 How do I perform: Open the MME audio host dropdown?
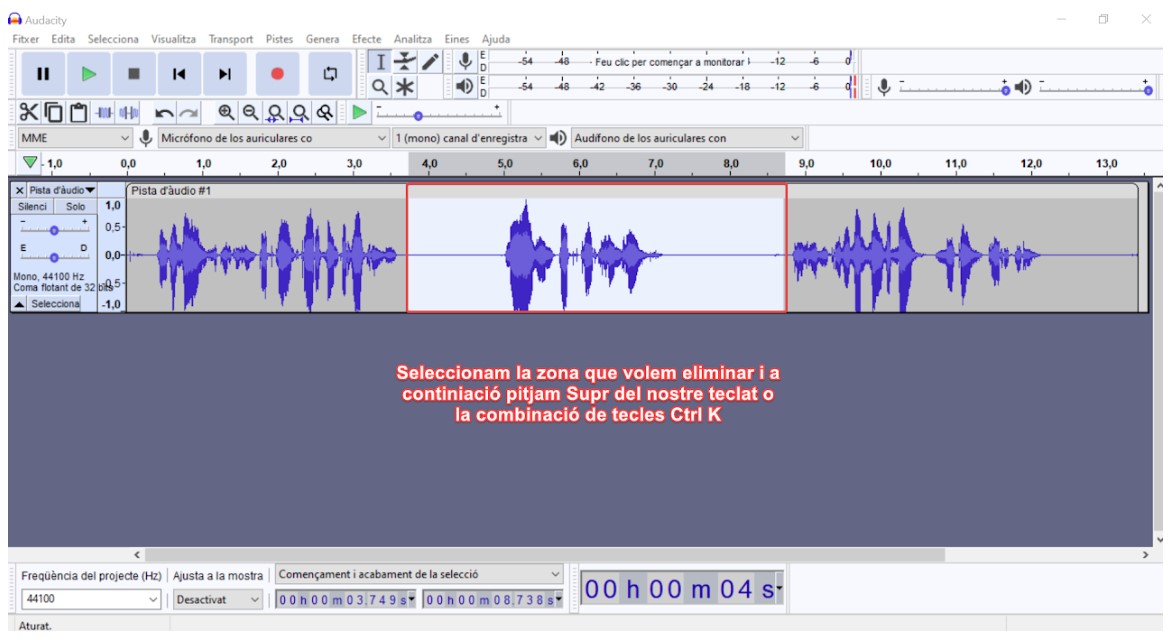click(x=75, y=138)
